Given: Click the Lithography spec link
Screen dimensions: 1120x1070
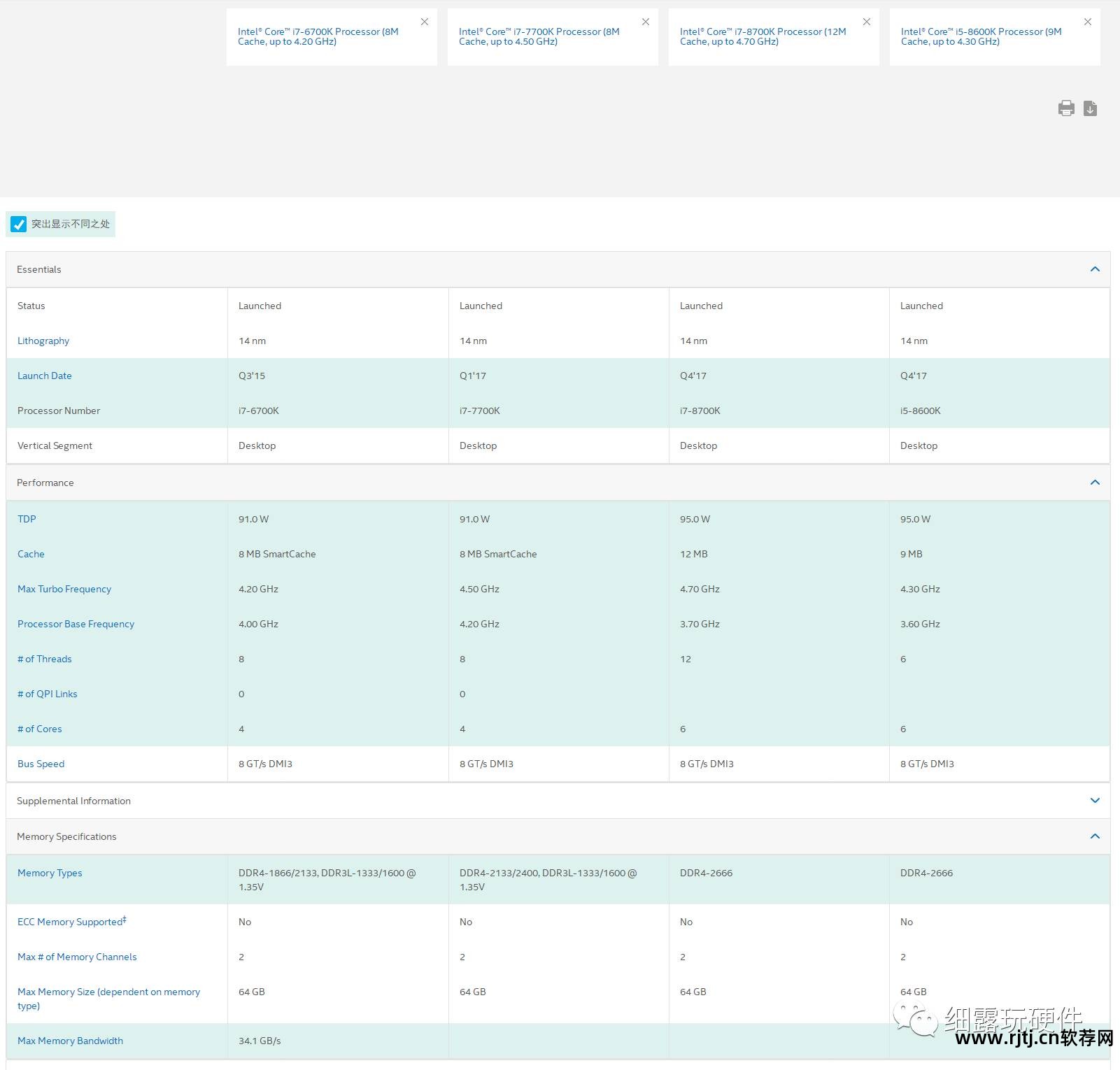Looking at the screenshot, I should (43, 341).
